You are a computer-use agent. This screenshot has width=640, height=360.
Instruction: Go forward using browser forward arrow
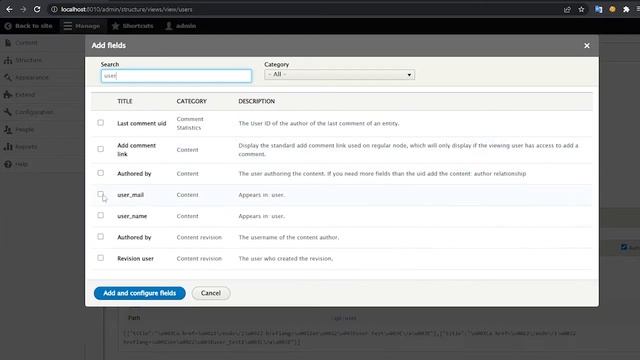point(23,9)
